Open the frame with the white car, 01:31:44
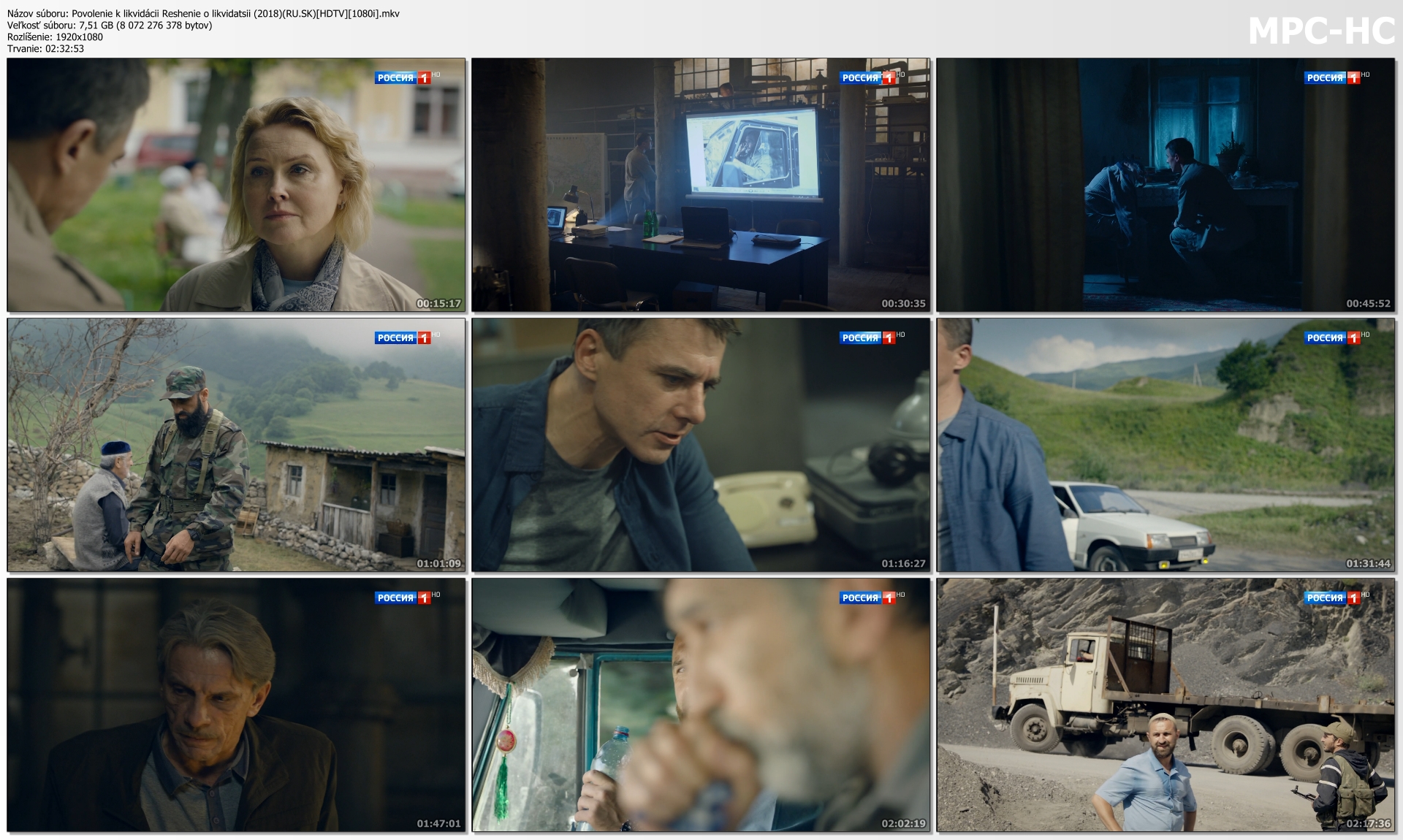 pos(1166,445)
